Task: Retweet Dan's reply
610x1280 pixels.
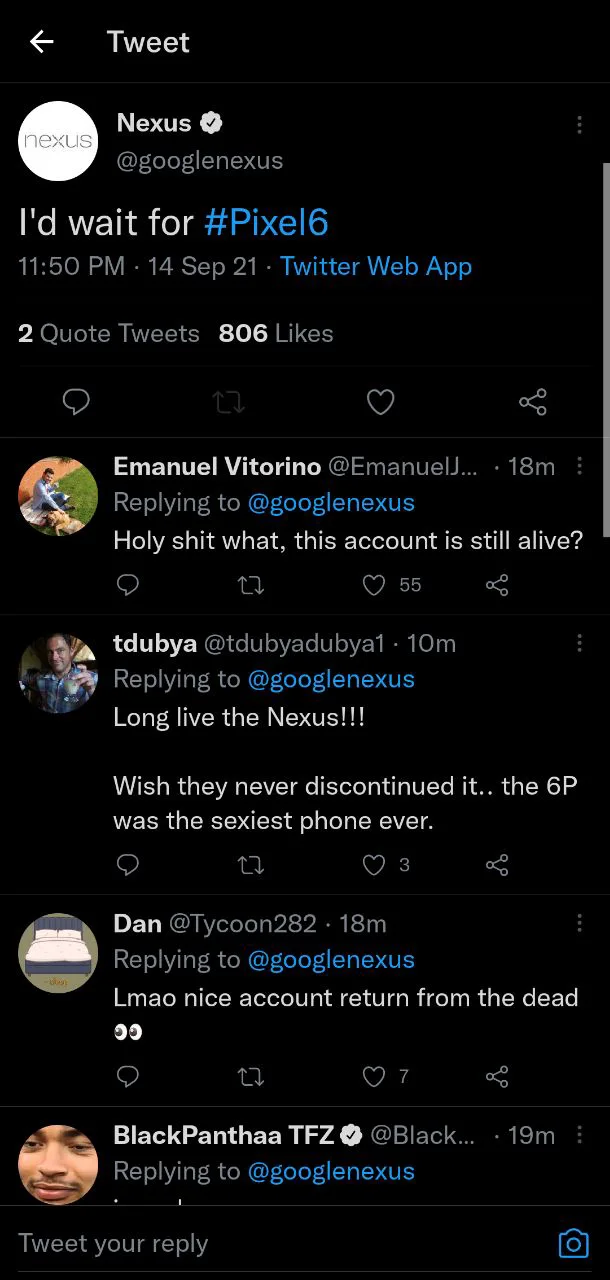Action: point(250,1076)
